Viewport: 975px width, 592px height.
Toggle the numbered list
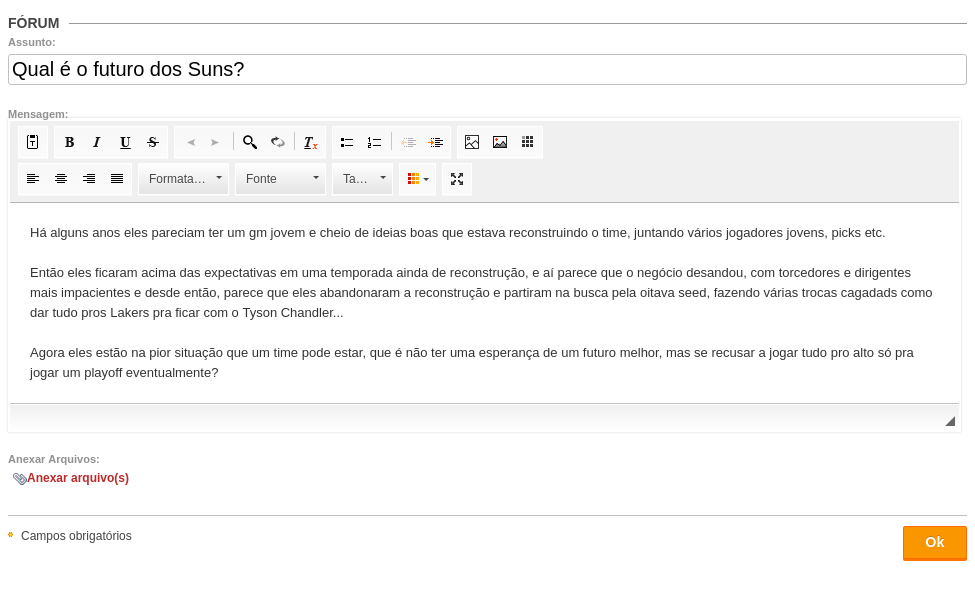(374, 142)
